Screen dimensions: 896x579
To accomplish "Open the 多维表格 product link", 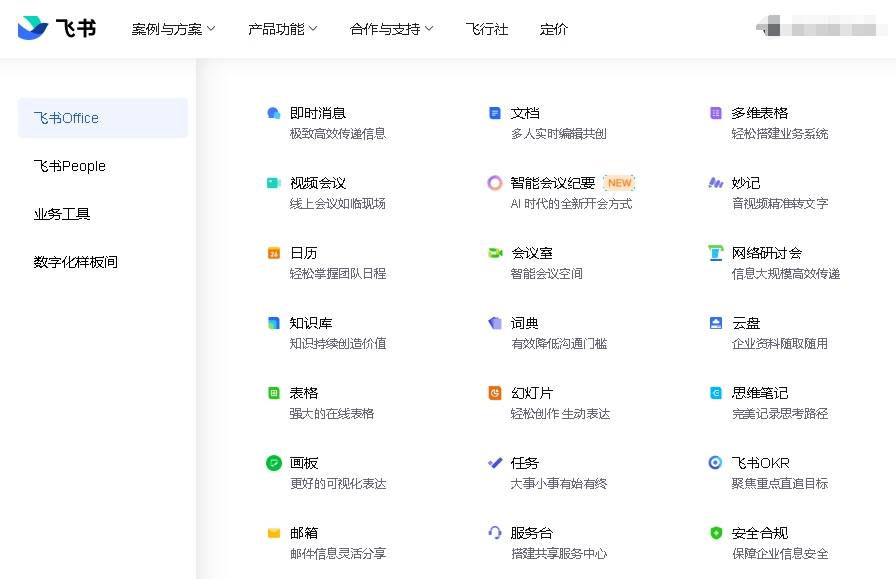I will click(x=759, y=113).
